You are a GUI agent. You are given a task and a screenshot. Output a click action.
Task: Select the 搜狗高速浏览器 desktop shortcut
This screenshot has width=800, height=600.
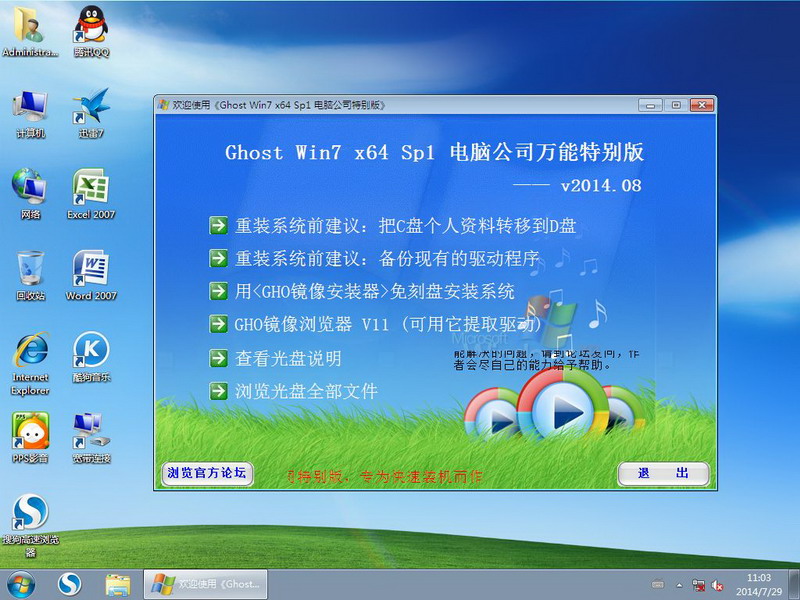click(x=31, y=526)
